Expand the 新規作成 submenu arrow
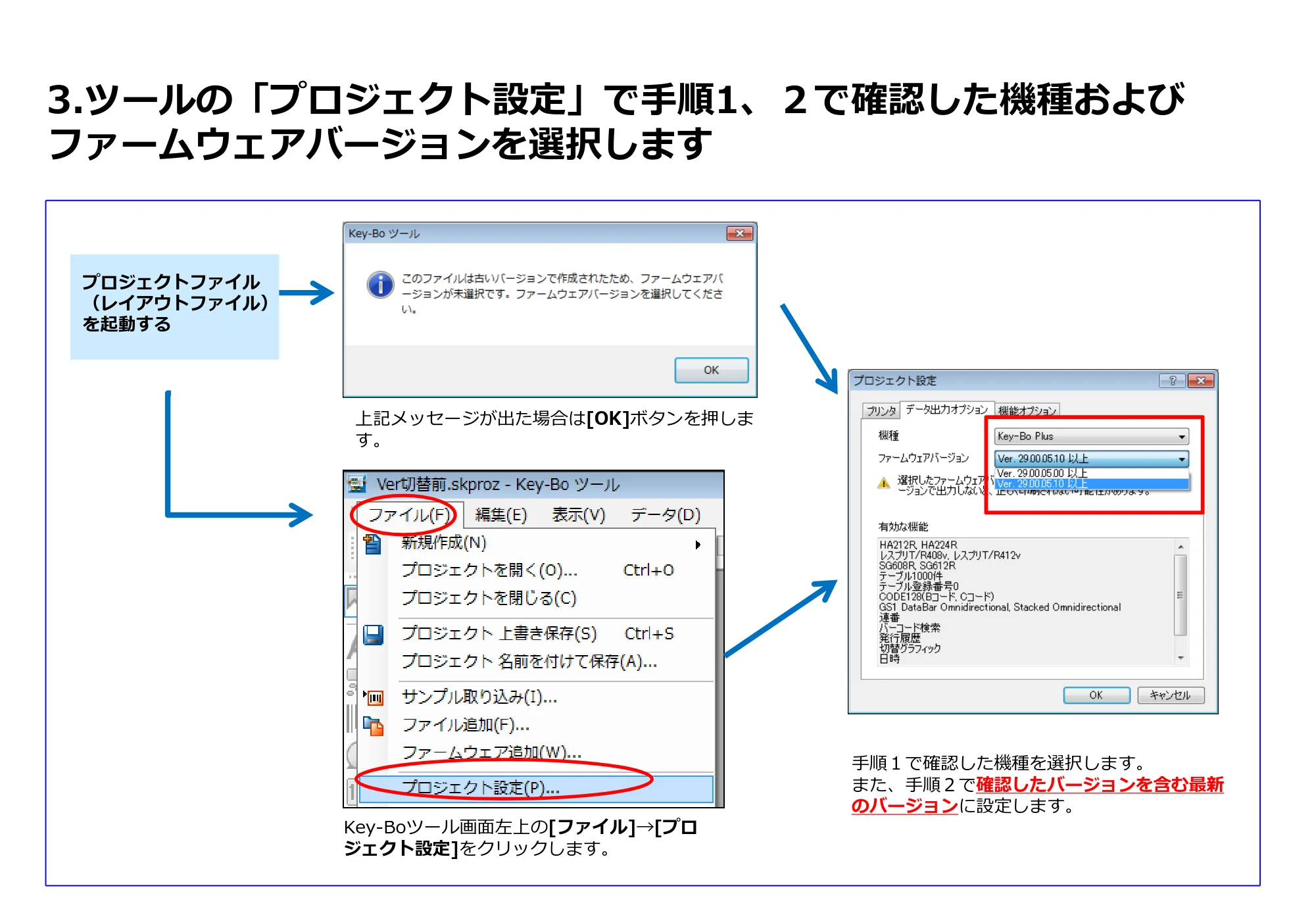 point(698,545)
